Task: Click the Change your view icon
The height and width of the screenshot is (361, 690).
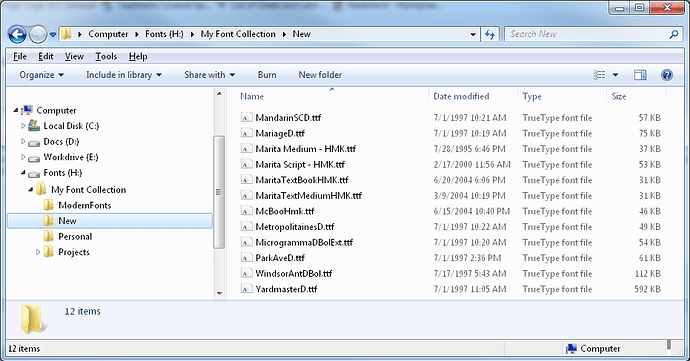Action: click(599, 75)
